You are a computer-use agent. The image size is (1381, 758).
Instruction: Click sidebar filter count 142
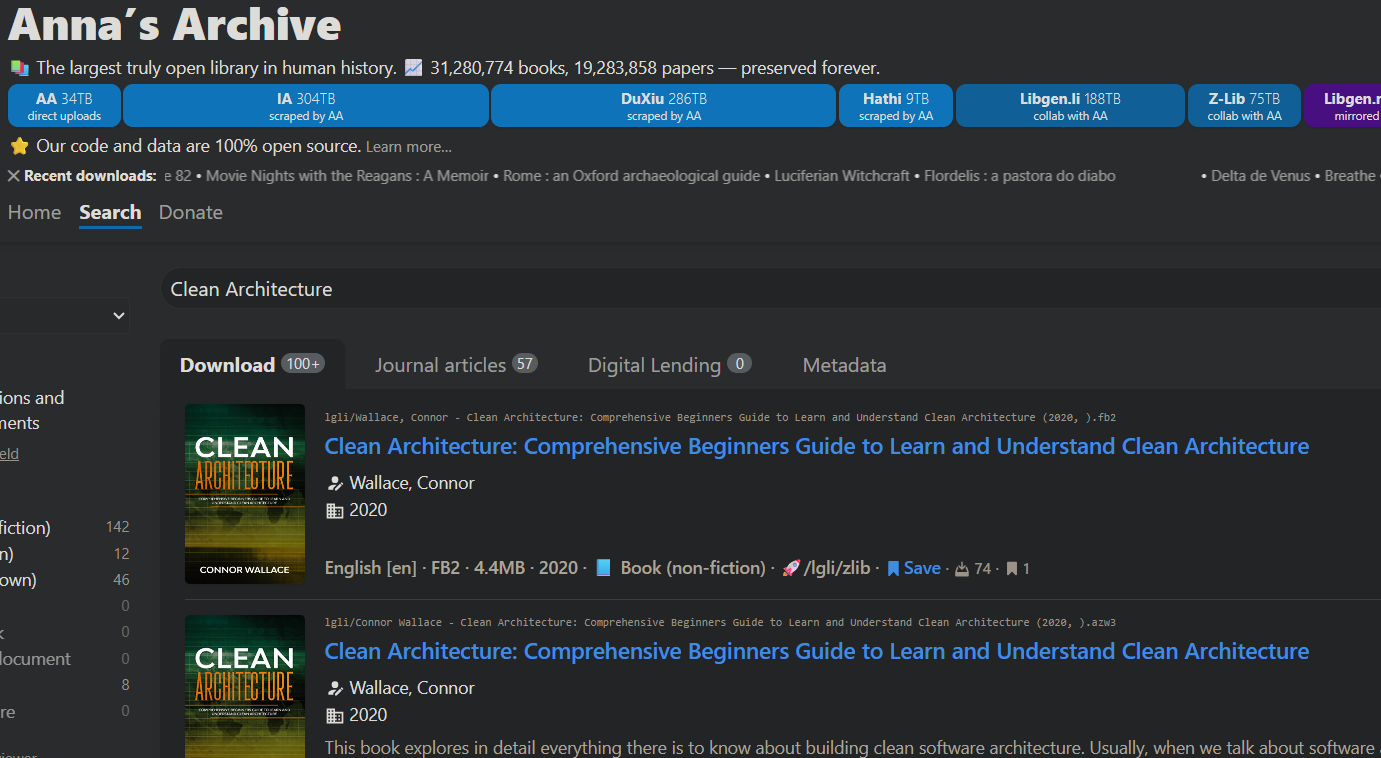click(x=118, y=527)
